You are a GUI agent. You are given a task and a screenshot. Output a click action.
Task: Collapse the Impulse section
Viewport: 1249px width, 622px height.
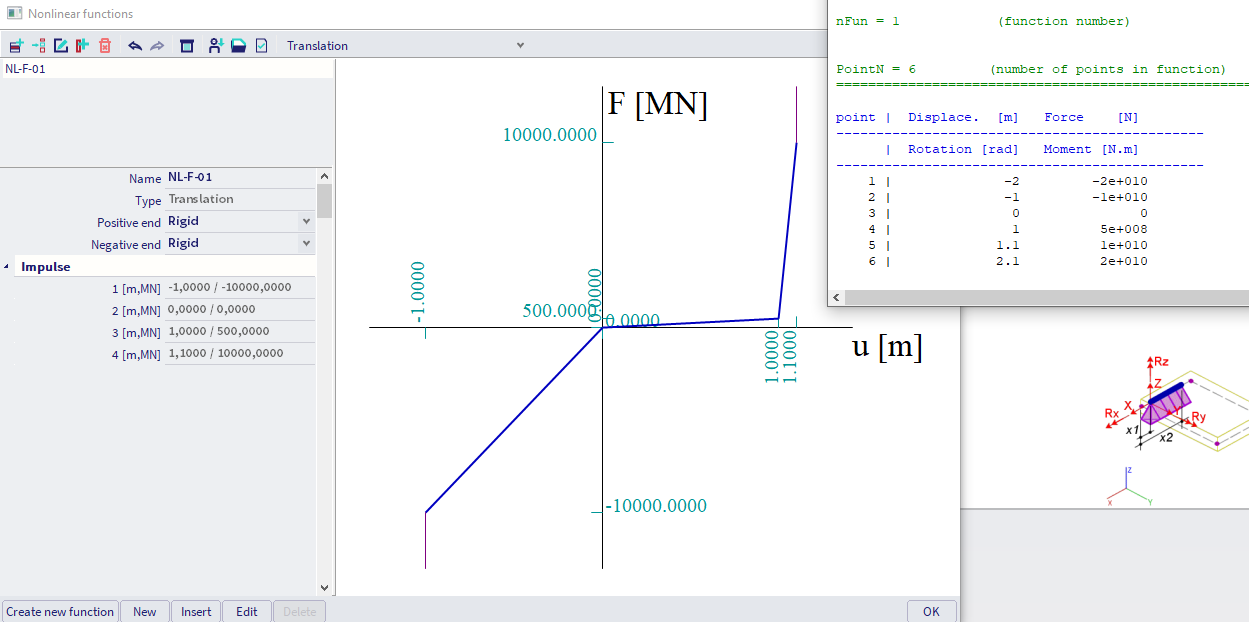pyautogui.click(x=9, y=267)
